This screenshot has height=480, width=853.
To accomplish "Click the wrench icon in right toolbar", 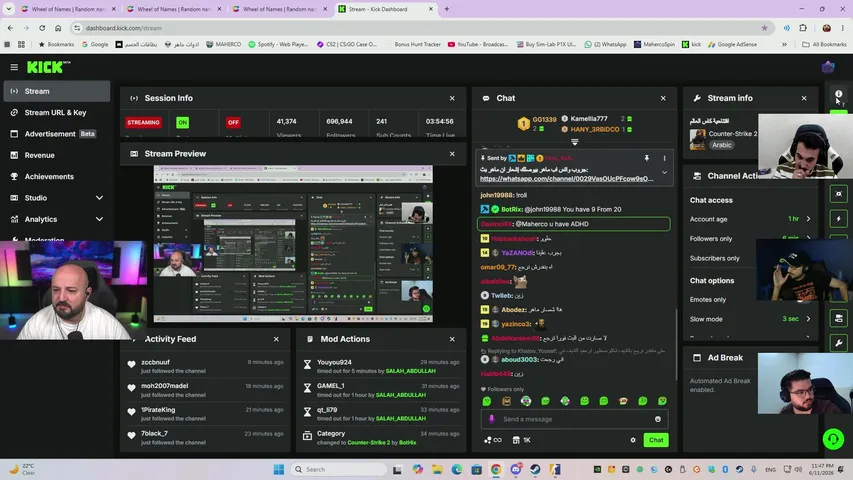I will [x=838, y=343].
